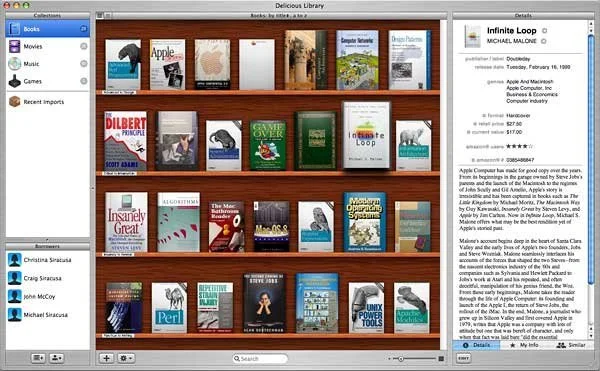The image size is (600, 371).
Task: Open the Music collection
Action: coord(47,63)
